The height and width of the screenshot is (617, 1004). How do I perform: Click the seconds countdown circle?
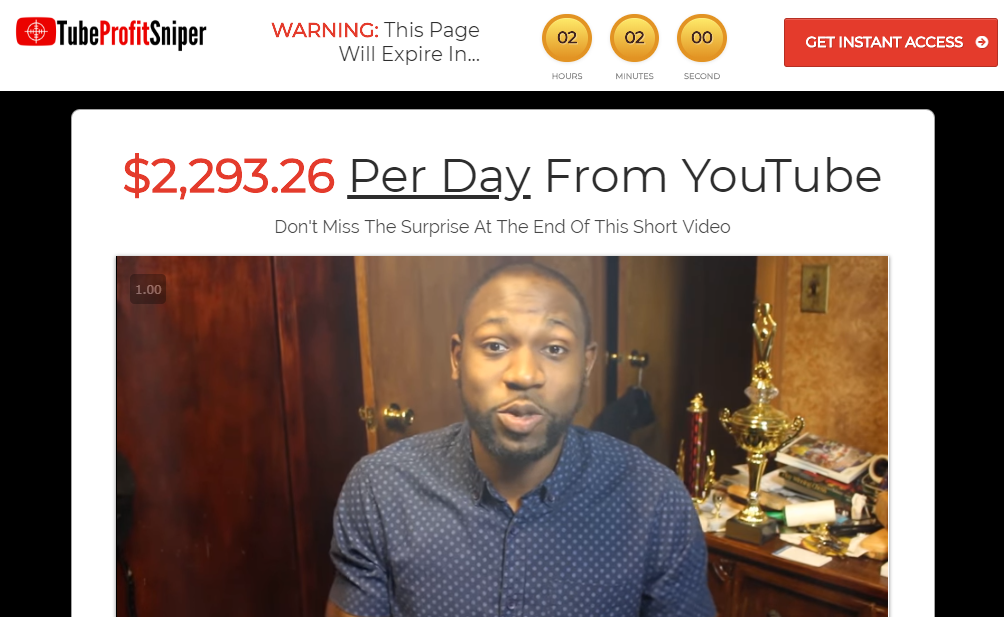point(702,38)
